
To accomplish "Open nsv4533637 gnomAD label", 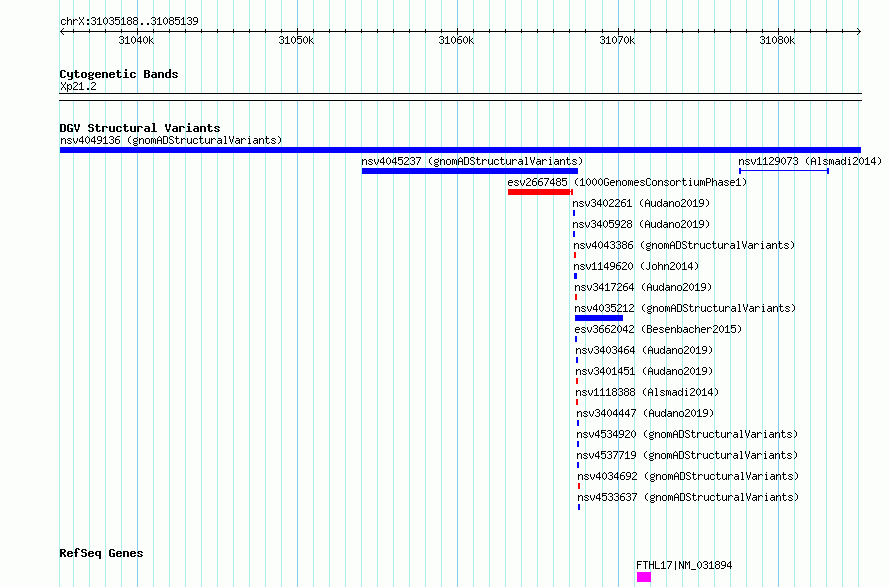I will point(689,497).
